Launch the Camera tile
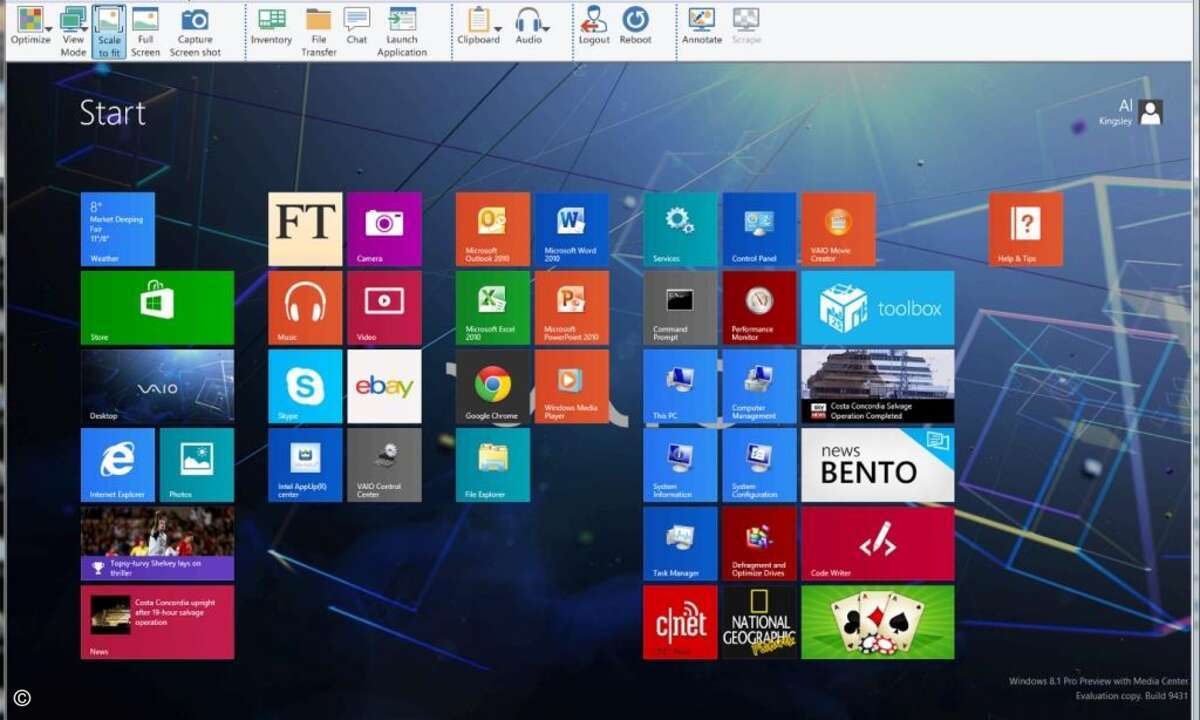Screen dimensions: 1200x720 pyautogui.click(x=384, y=229)
